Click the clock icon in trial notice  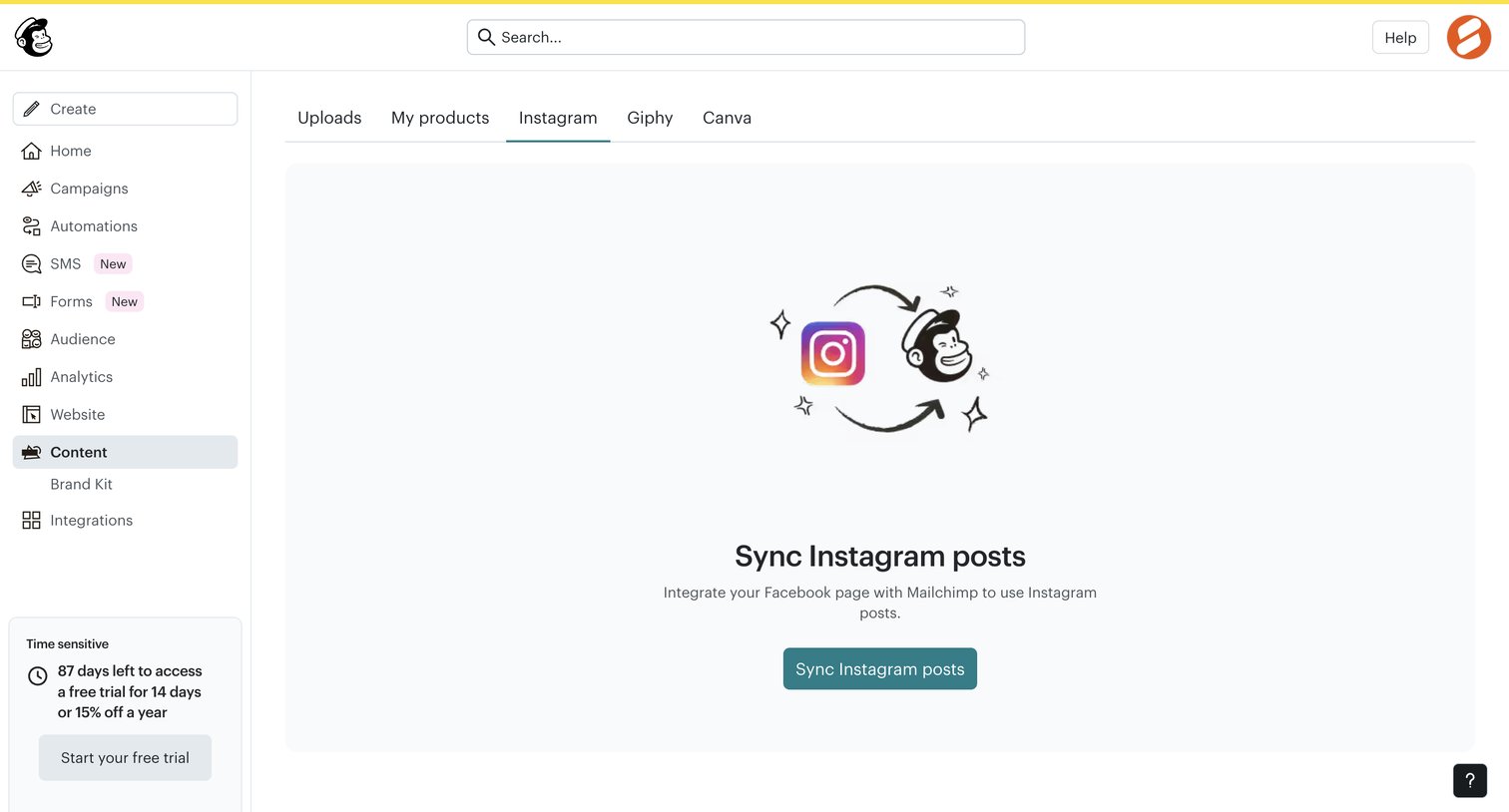[x=38, y=675]
